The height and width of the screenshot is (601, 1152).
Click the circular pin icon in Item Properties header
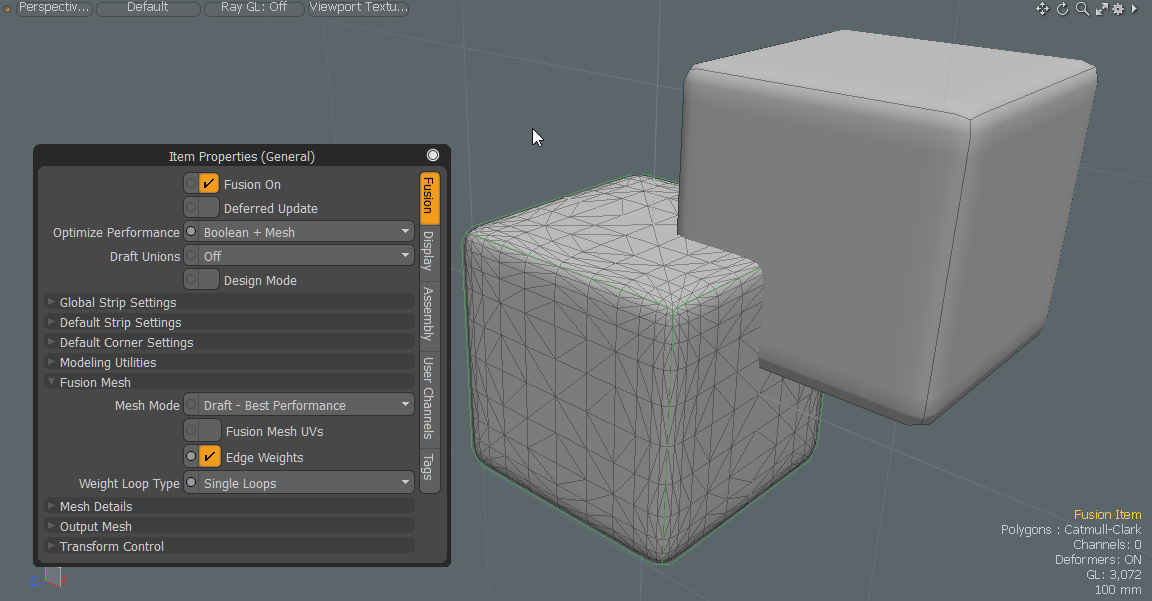pyautogui.click(x=433, y=155)
